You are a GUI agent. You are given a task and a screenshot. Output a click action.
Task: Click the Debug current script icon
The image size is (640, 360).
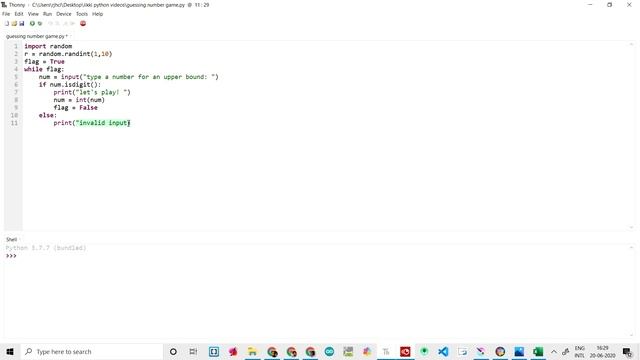[x=40, y=23]
